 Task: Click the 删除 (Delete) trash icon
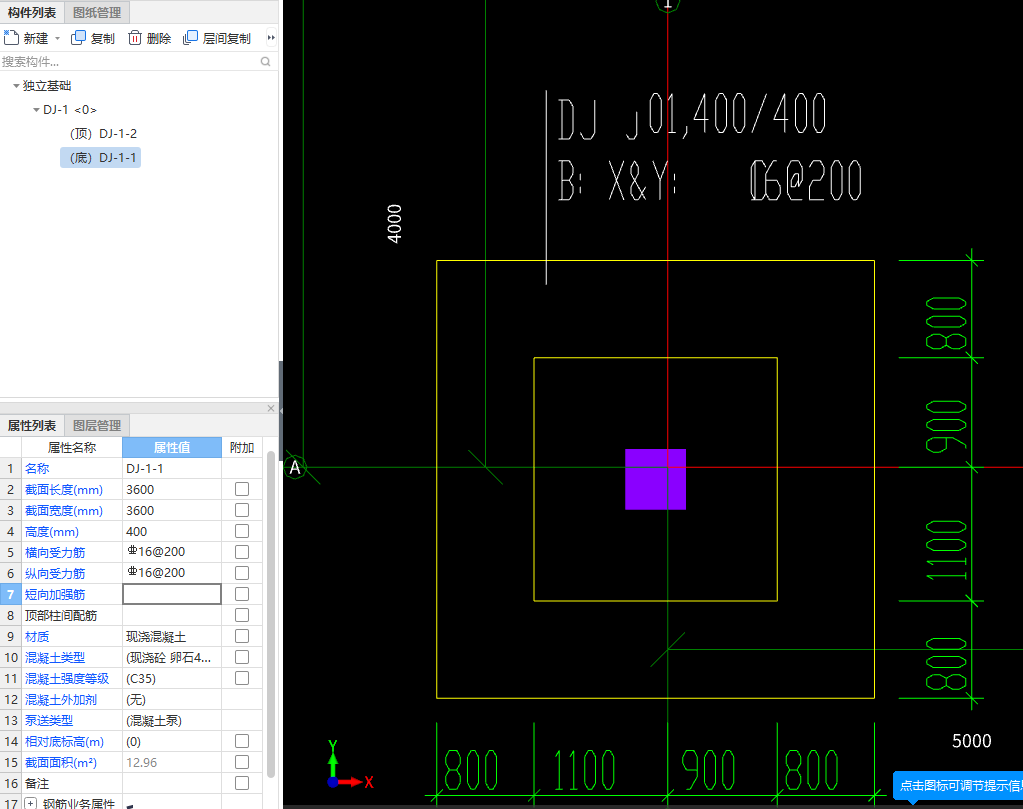(x=135, y=38)
